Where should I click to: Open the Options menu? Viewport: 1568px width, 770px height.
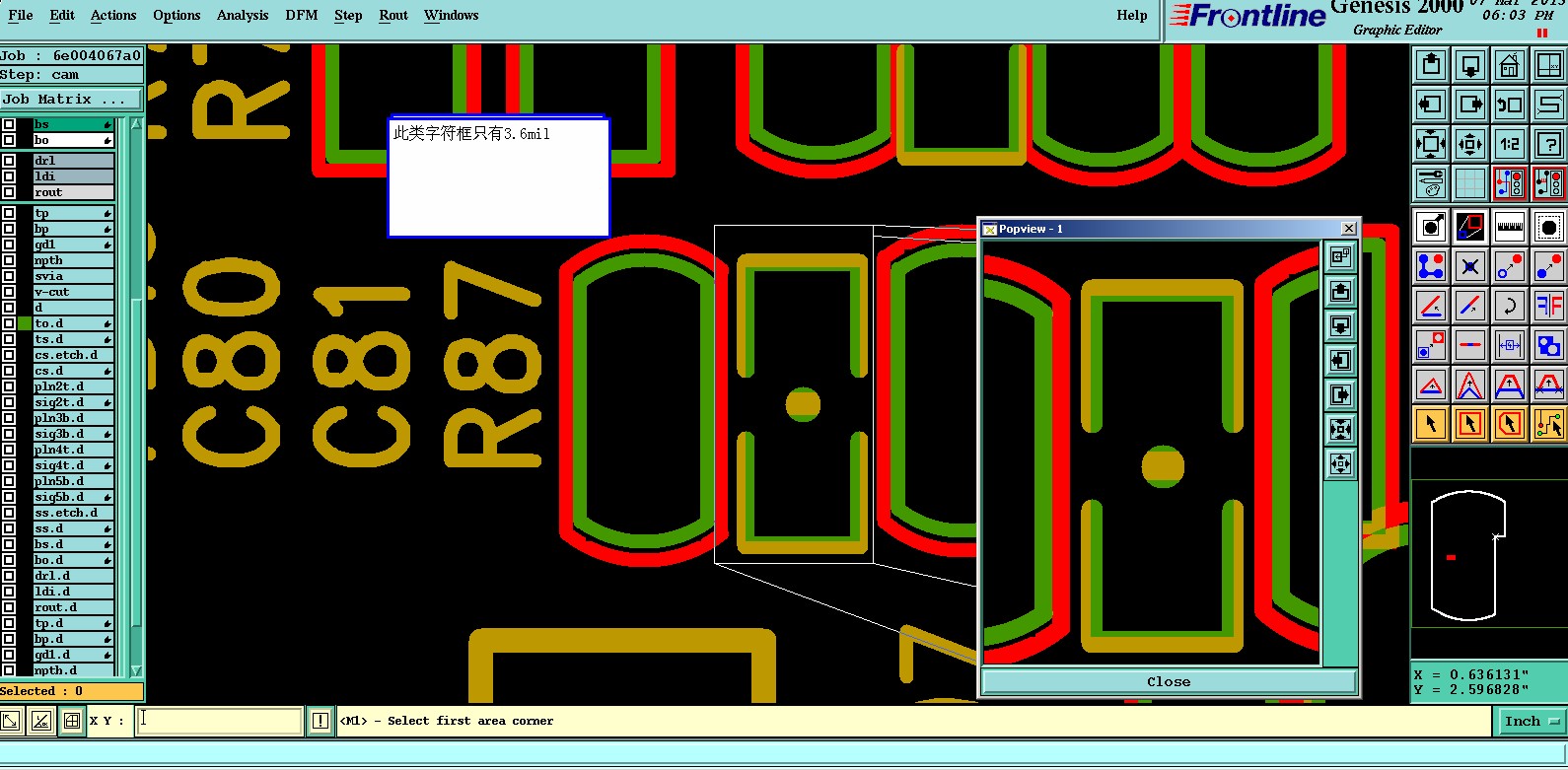point(177,16)
